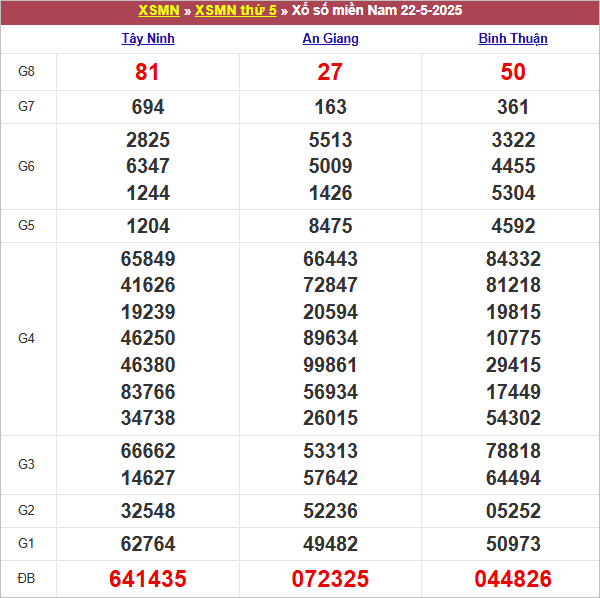Open the An Giang province link
The width and height of the screenshot is (600, 598).
coord(331,39)
